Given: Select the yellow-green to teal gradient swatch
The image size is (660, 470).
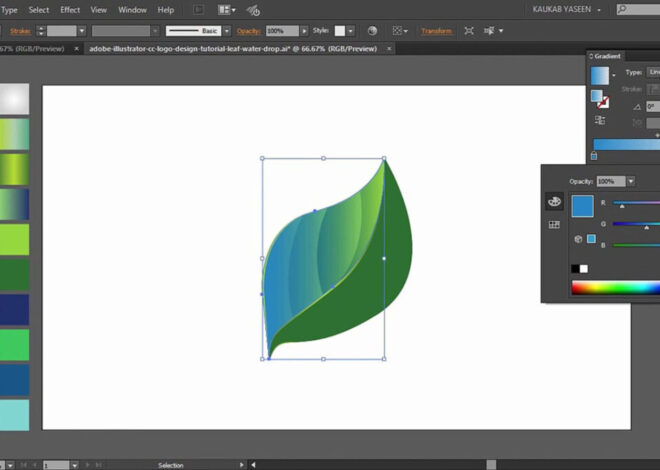Looking at the screenshot, I should pyautogui.click(x=14, y=134).
